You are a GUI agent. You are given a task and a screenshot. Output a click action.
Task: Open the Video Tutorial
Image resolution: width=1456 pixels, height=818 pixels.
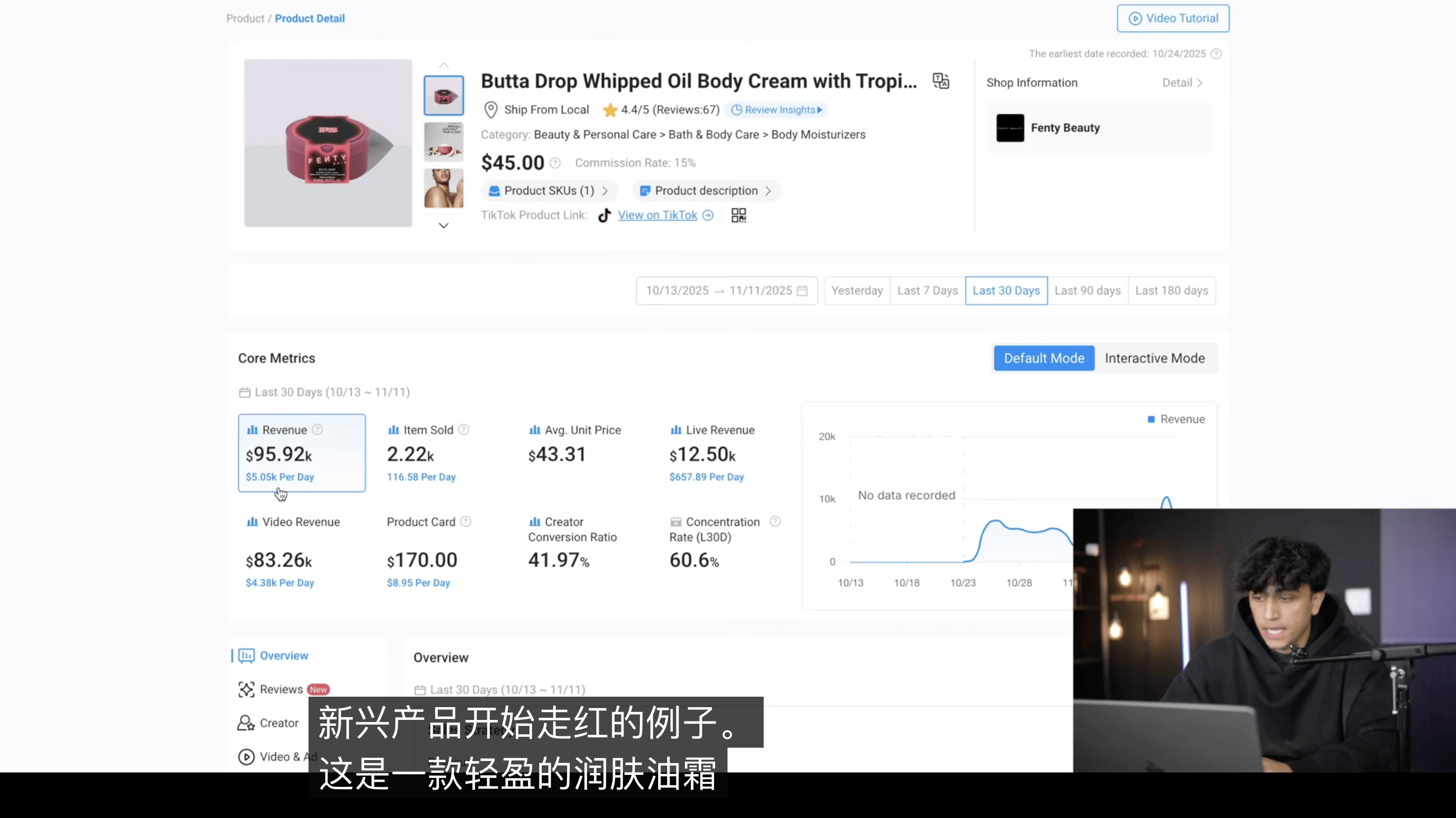tap(1173, 19)
